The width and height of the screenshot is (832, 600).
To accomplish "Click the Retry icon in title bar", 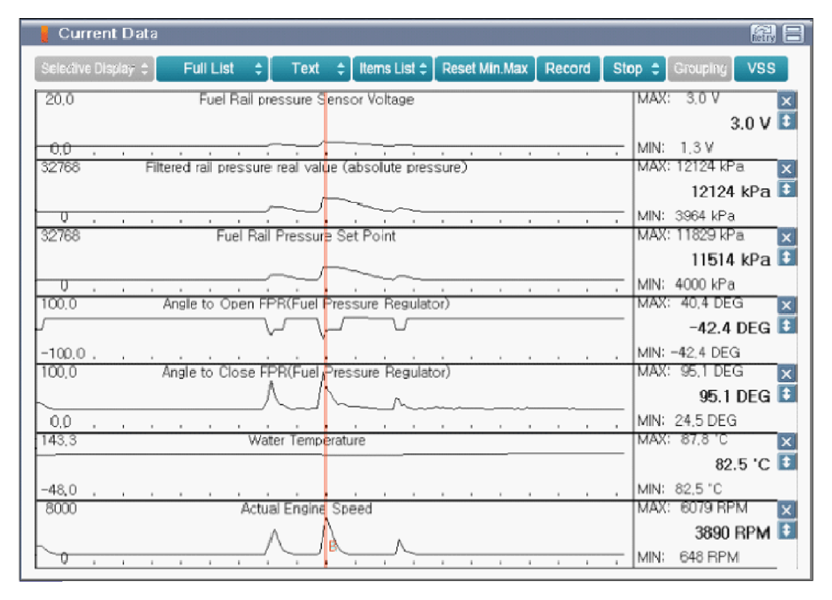I will 763,34.
